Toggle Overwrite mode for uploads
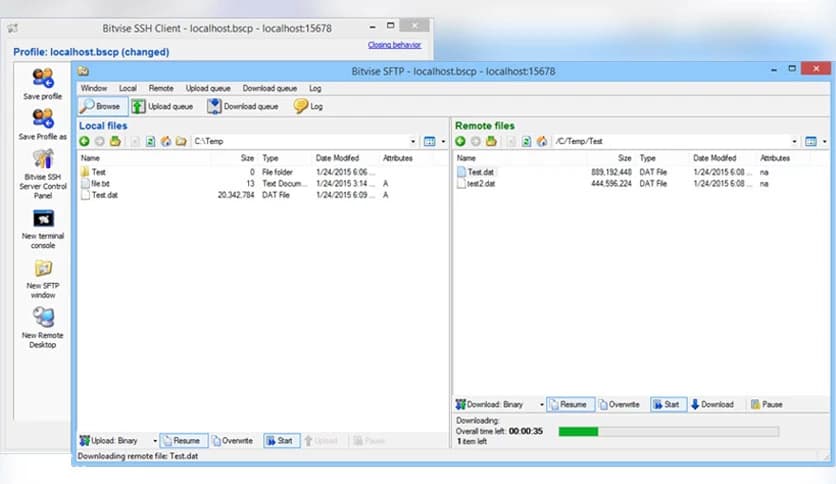This screenshot has width=836, height=484. [x=232, y=441]
